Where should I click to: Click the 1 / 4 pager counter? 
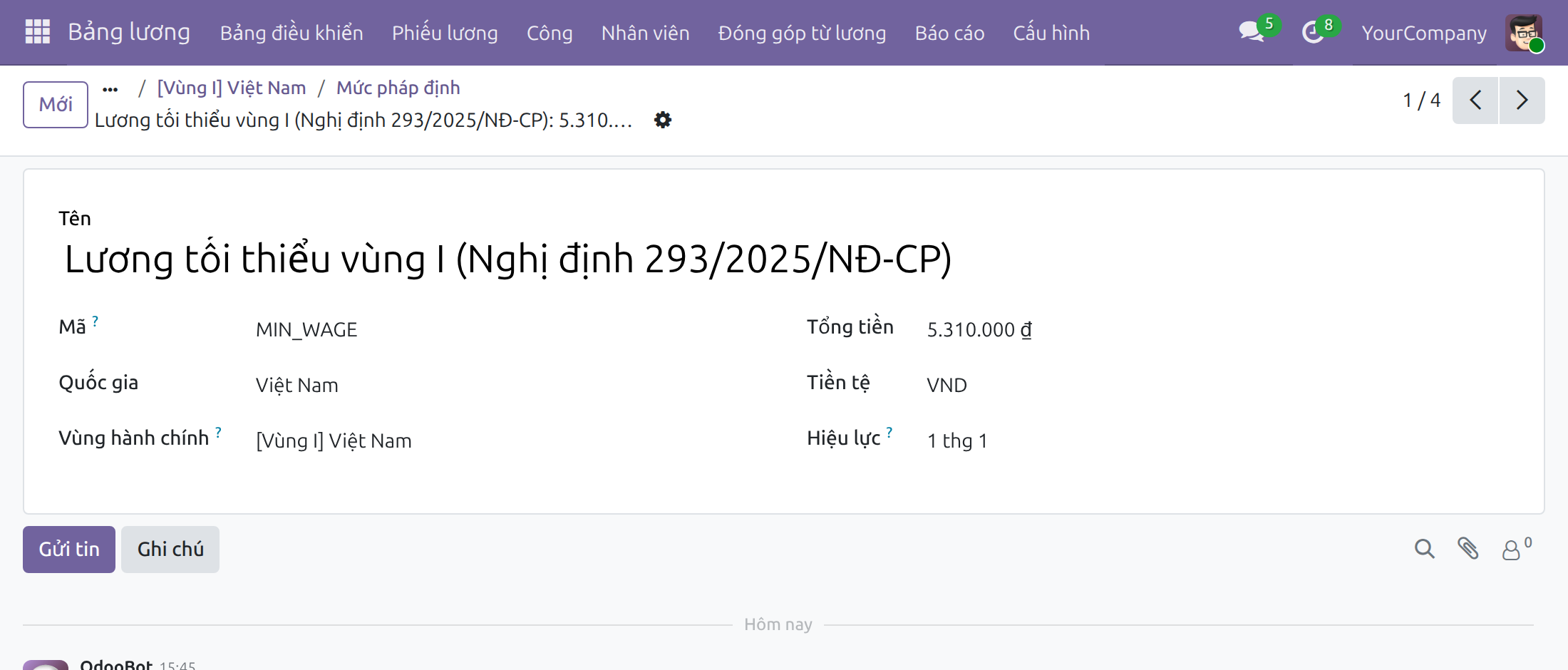pos(1421,100)
